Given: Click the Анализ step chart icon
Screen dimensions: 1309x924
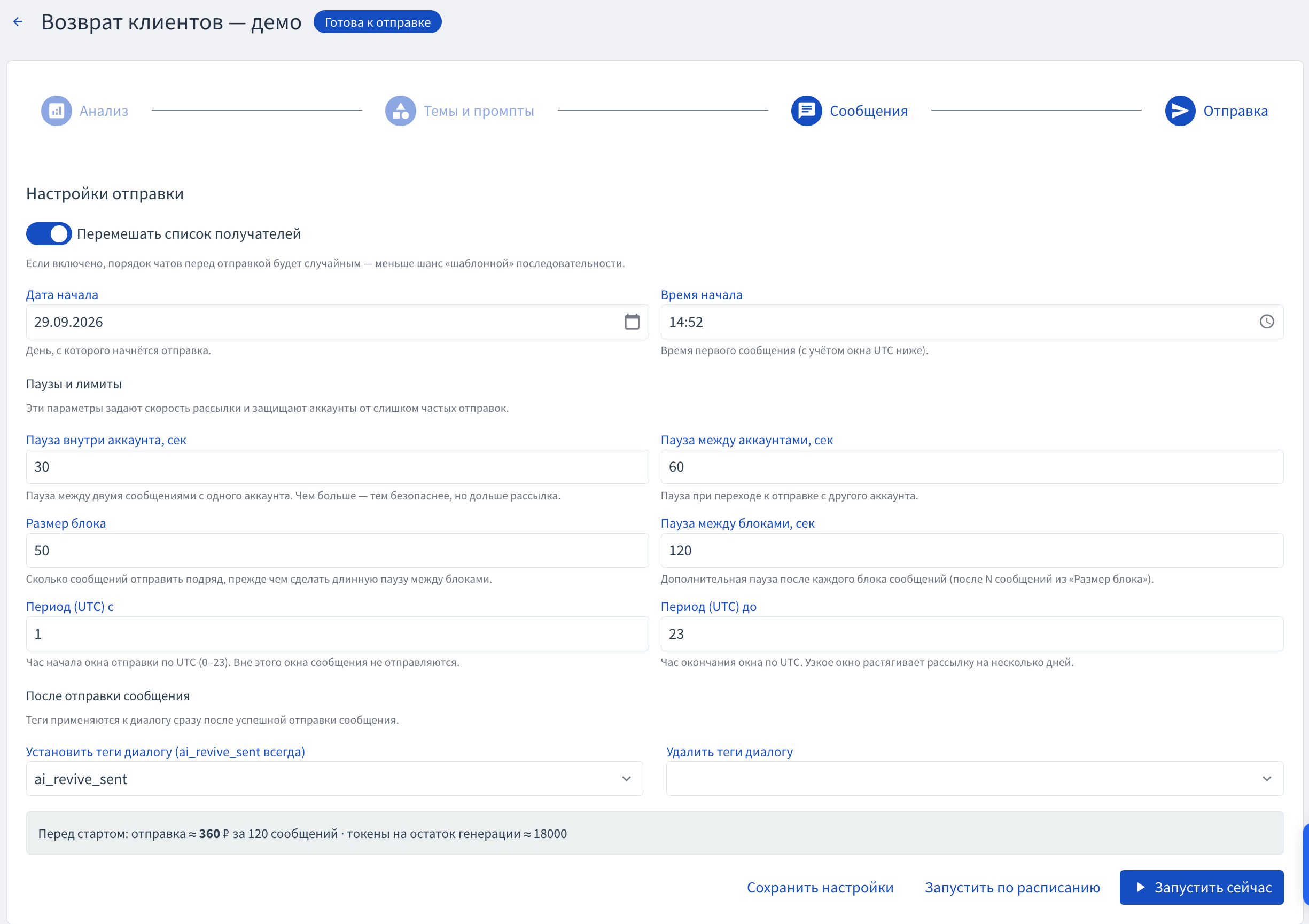Looking at the screenshot, I should tap(57, 111).
